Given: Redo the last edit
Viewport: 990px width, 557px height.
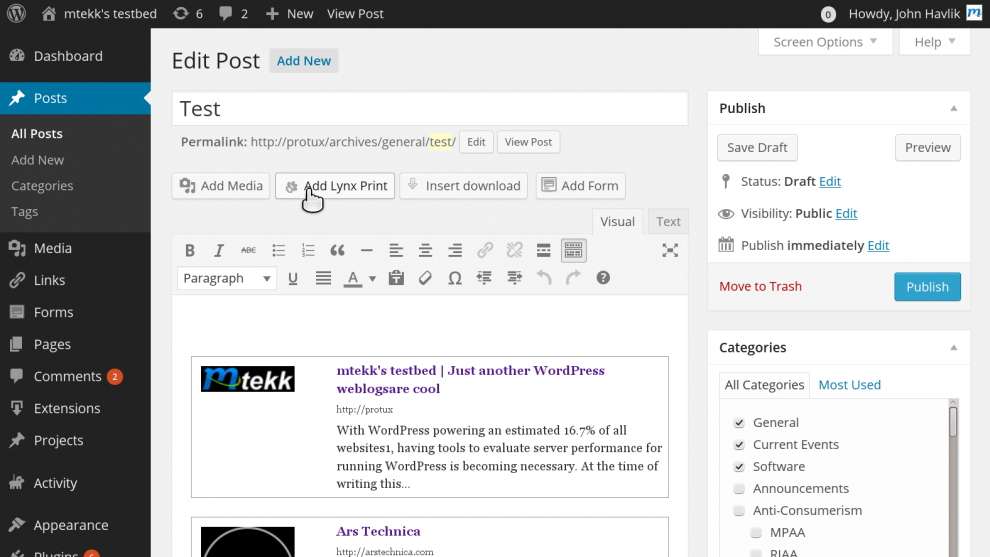Looking at the screenshot, I should [573, 278].
